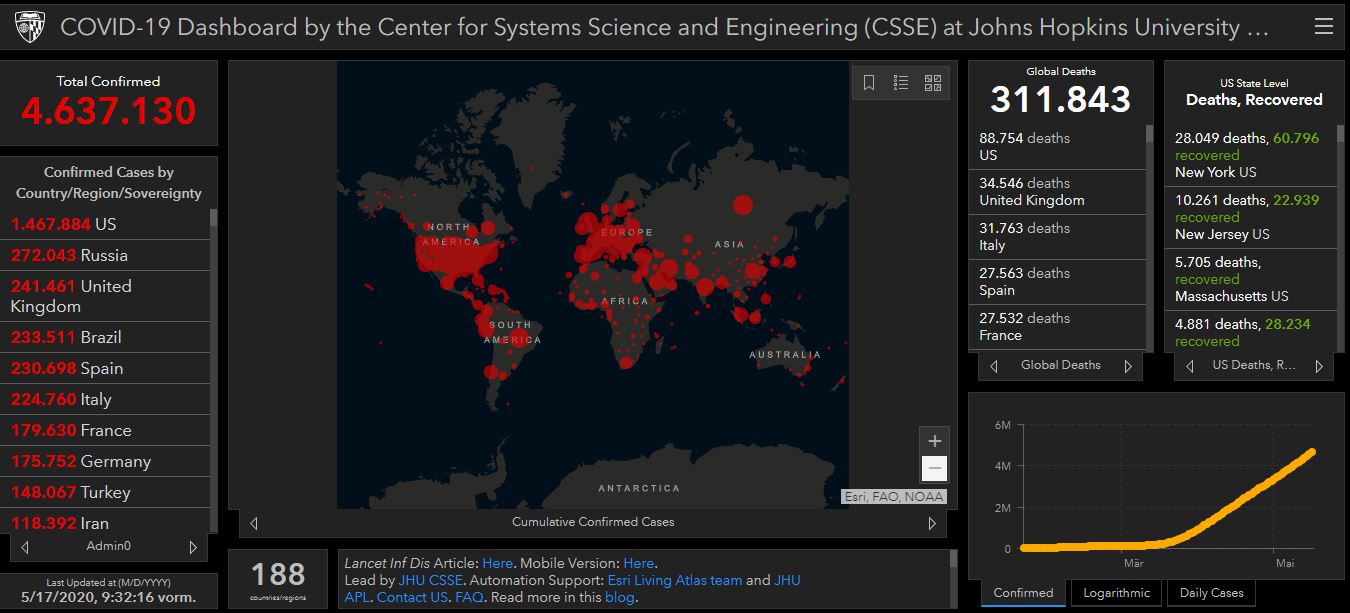Zoom in on the map
Image resolution: width=1350 pixels, height=613 pixels.
pyautogui.click(x=934, y=441)
